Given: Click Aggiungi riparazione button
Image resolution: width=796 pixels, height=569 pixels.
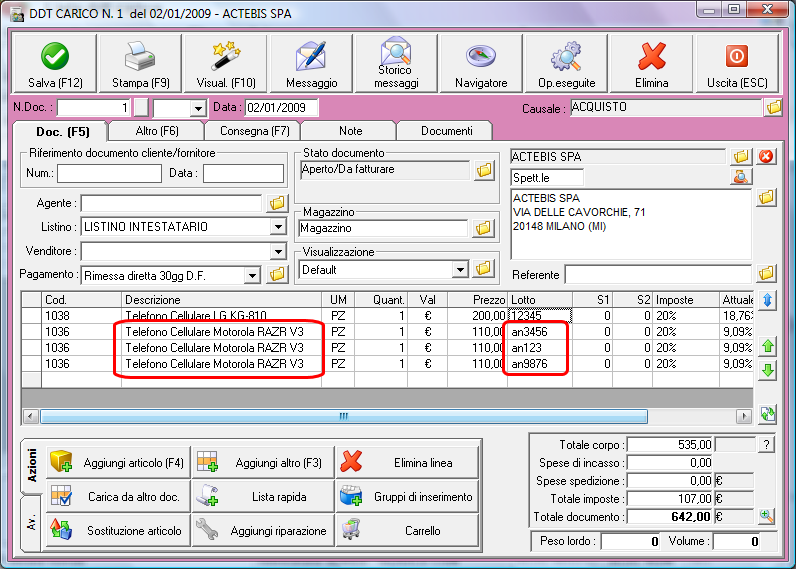Looking at the screenshot, I should coord(263,531).
